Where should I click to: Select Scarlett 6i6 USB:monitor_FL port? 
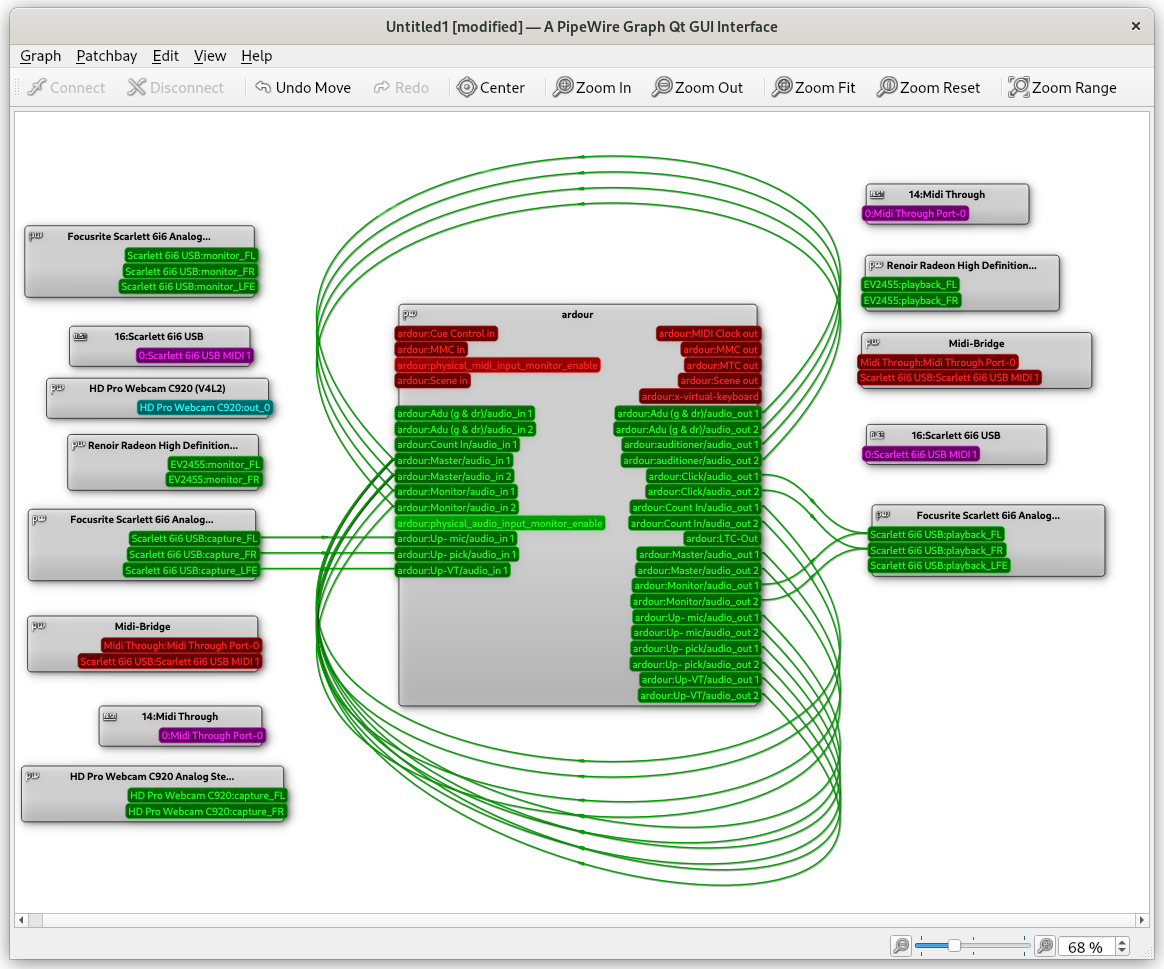click(x=191, y=255)
